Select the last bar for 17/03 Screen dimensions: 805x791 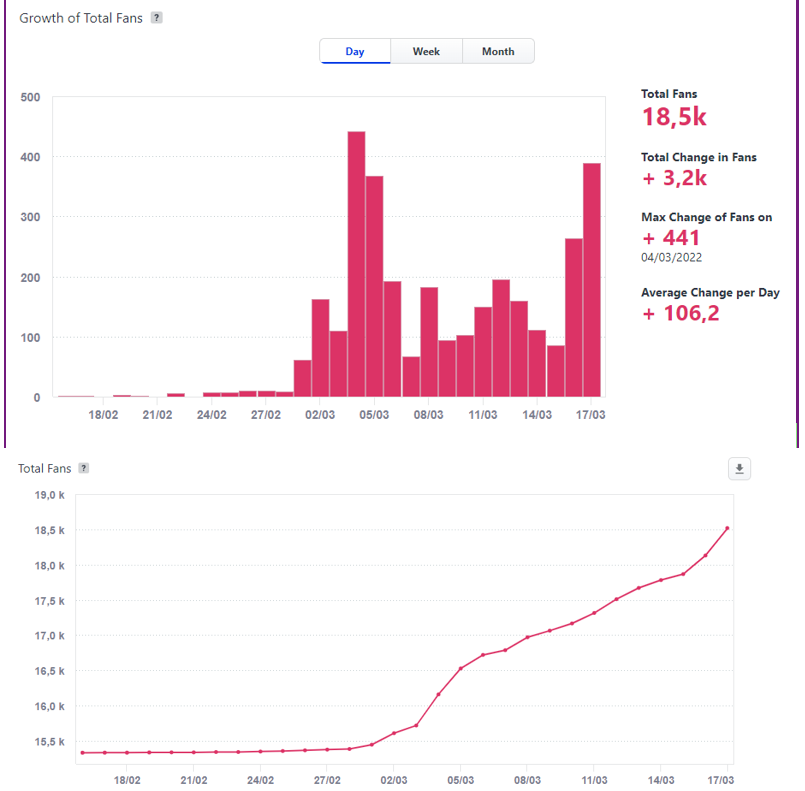(x=592, y=280)
